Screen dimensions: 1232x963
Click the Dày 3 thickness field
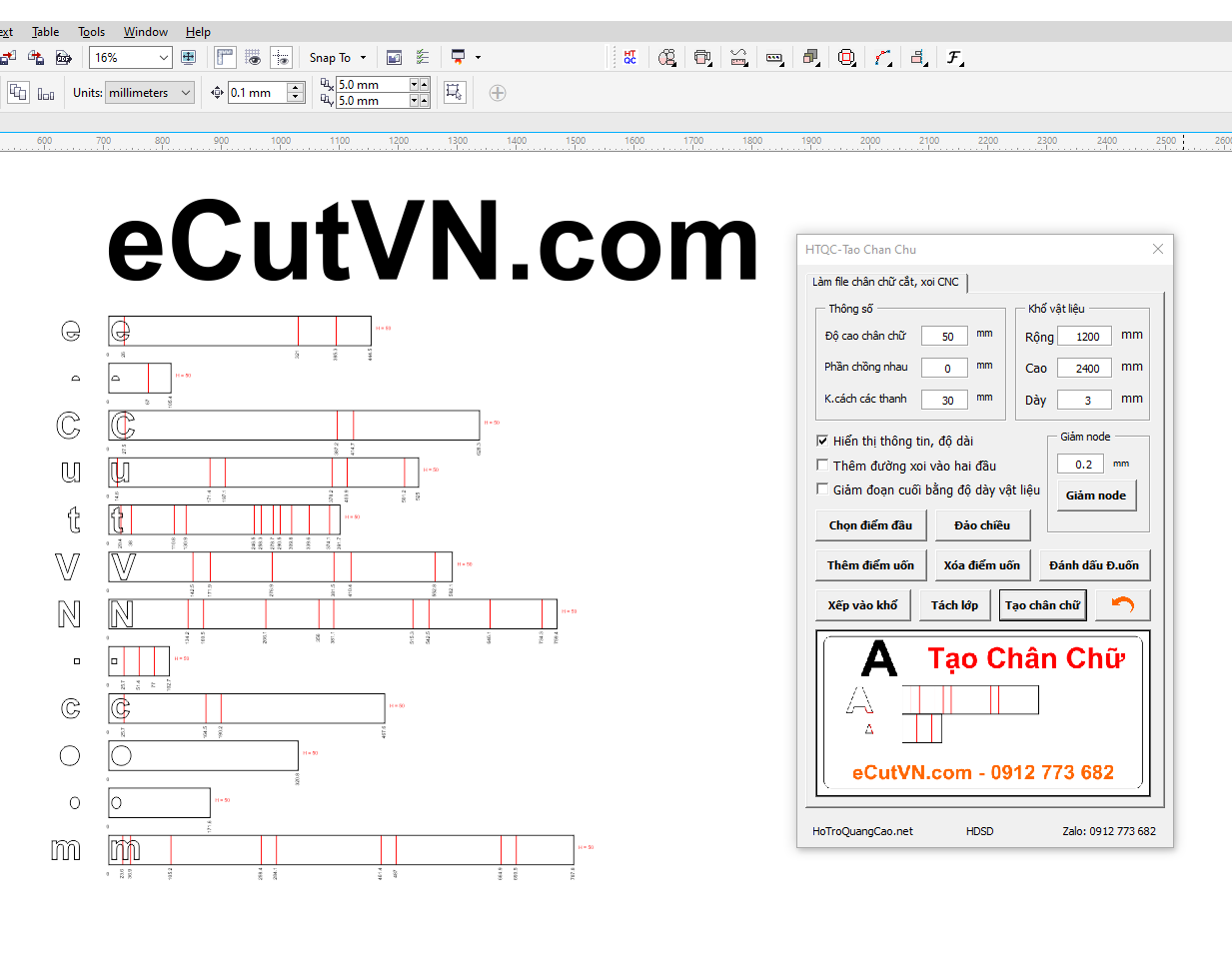coord(1085,401)
